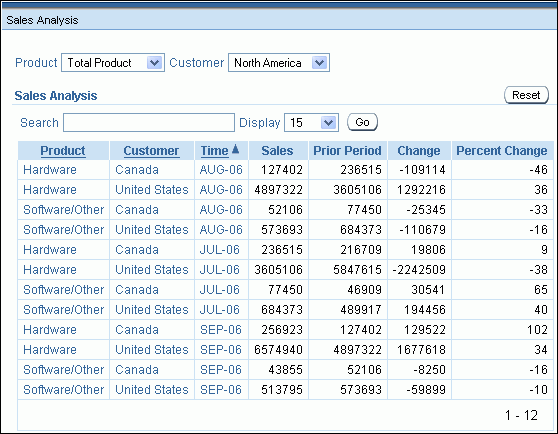Click the Change value 129522
The height and width of the screenshot is (434, 558).
(x=425, y=330)
